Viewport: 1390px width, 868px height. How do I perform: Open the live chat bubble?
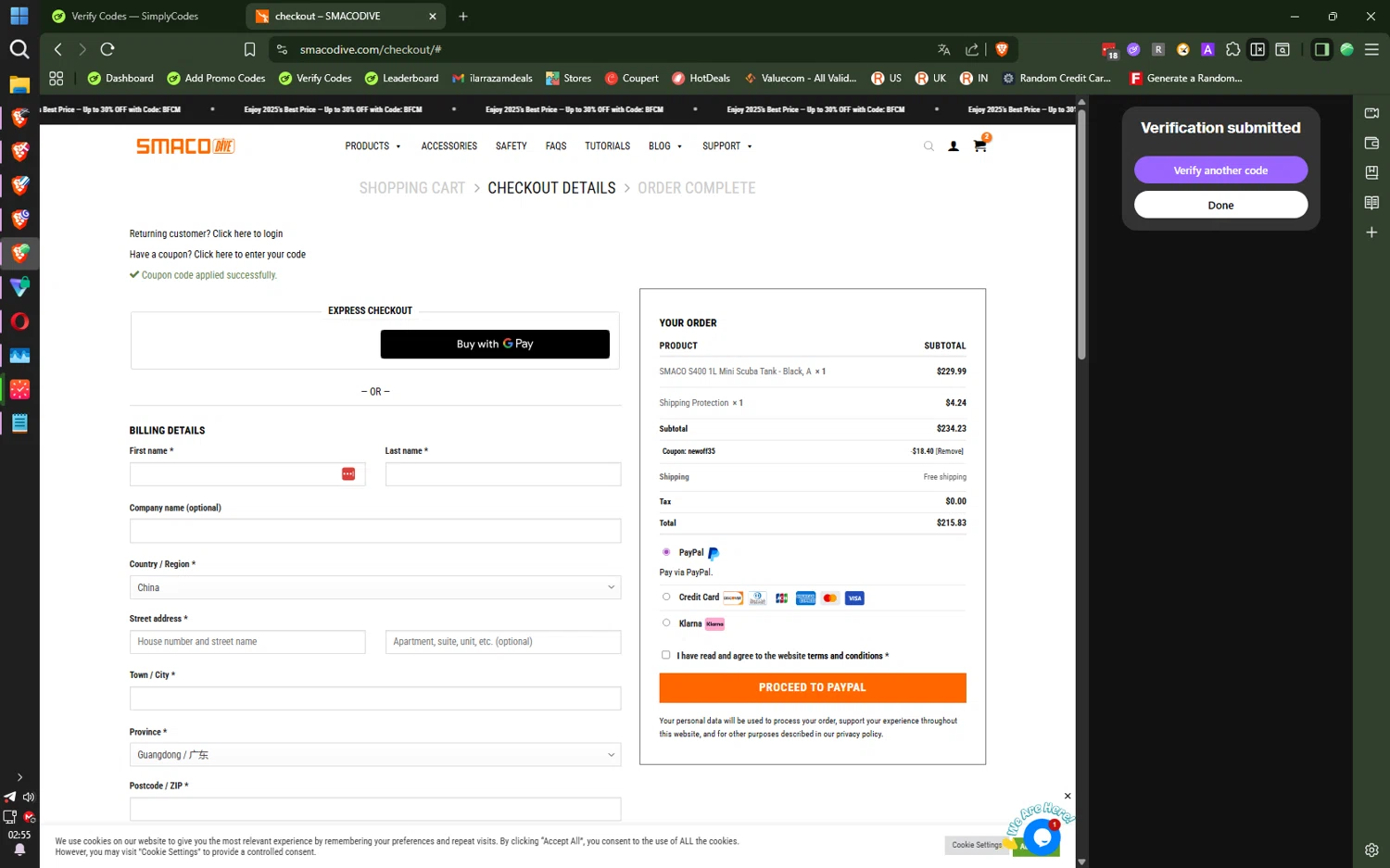coord(1042,837)
